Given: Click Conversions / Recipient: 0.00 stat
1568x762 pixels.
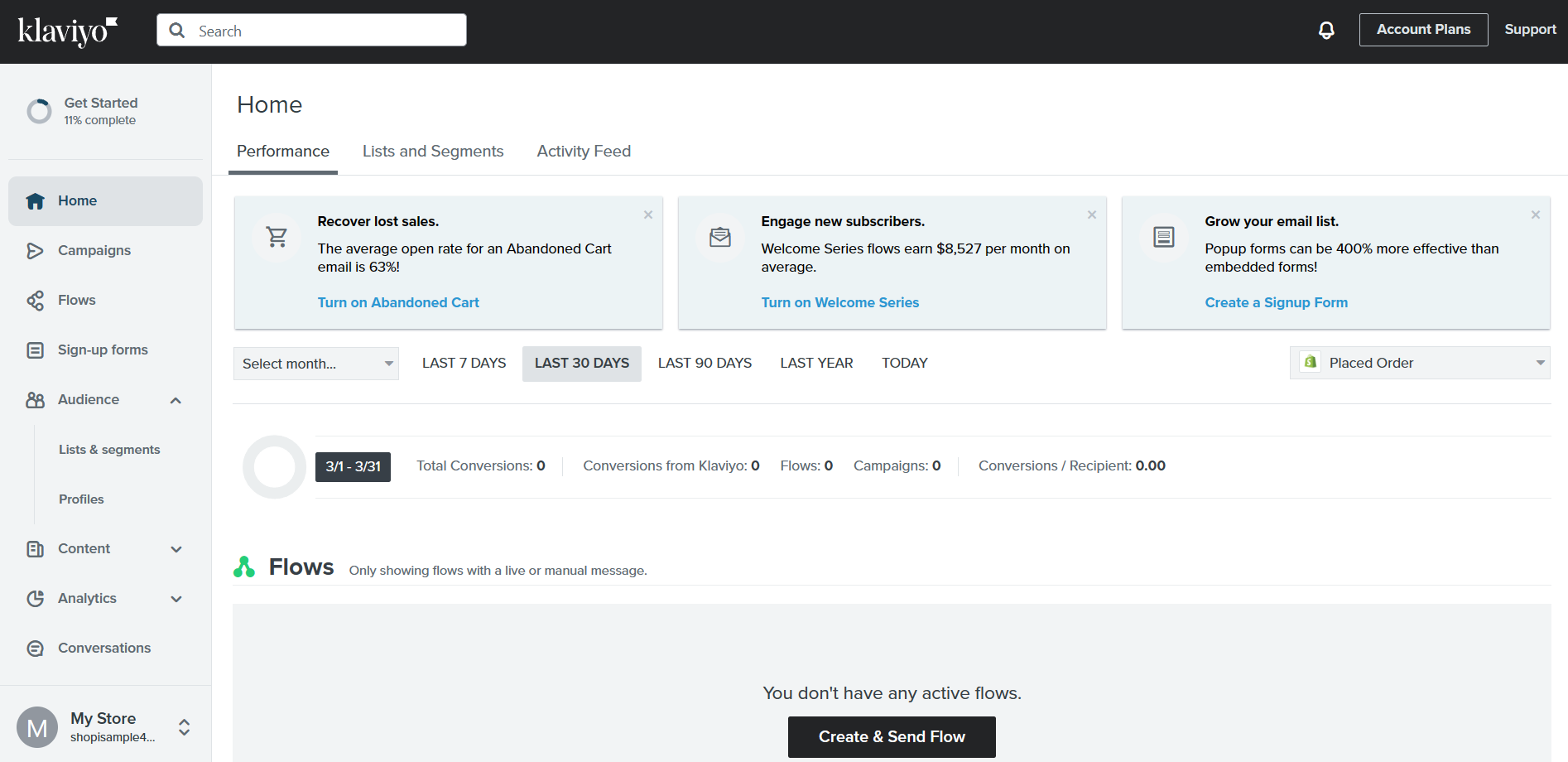Looking at the screenshot, I should click(x=1072, y=466).
